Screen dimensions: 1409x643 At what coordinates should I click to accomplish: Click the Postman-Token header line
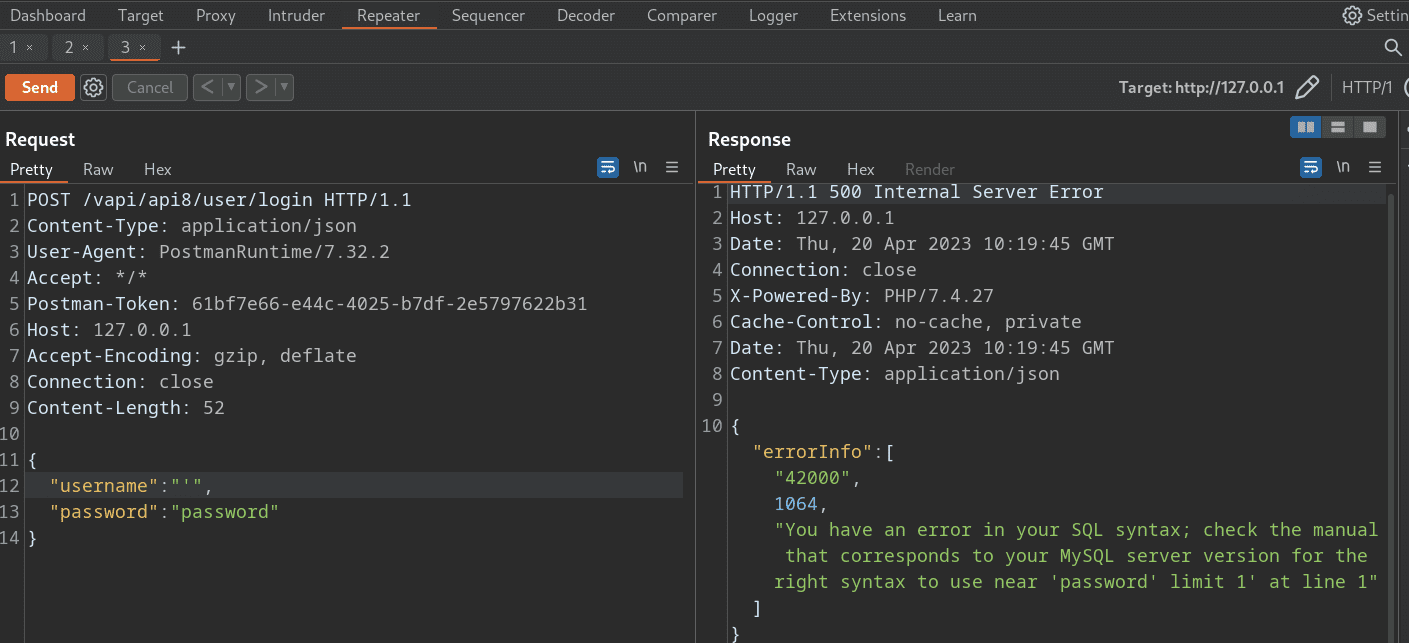307,304
